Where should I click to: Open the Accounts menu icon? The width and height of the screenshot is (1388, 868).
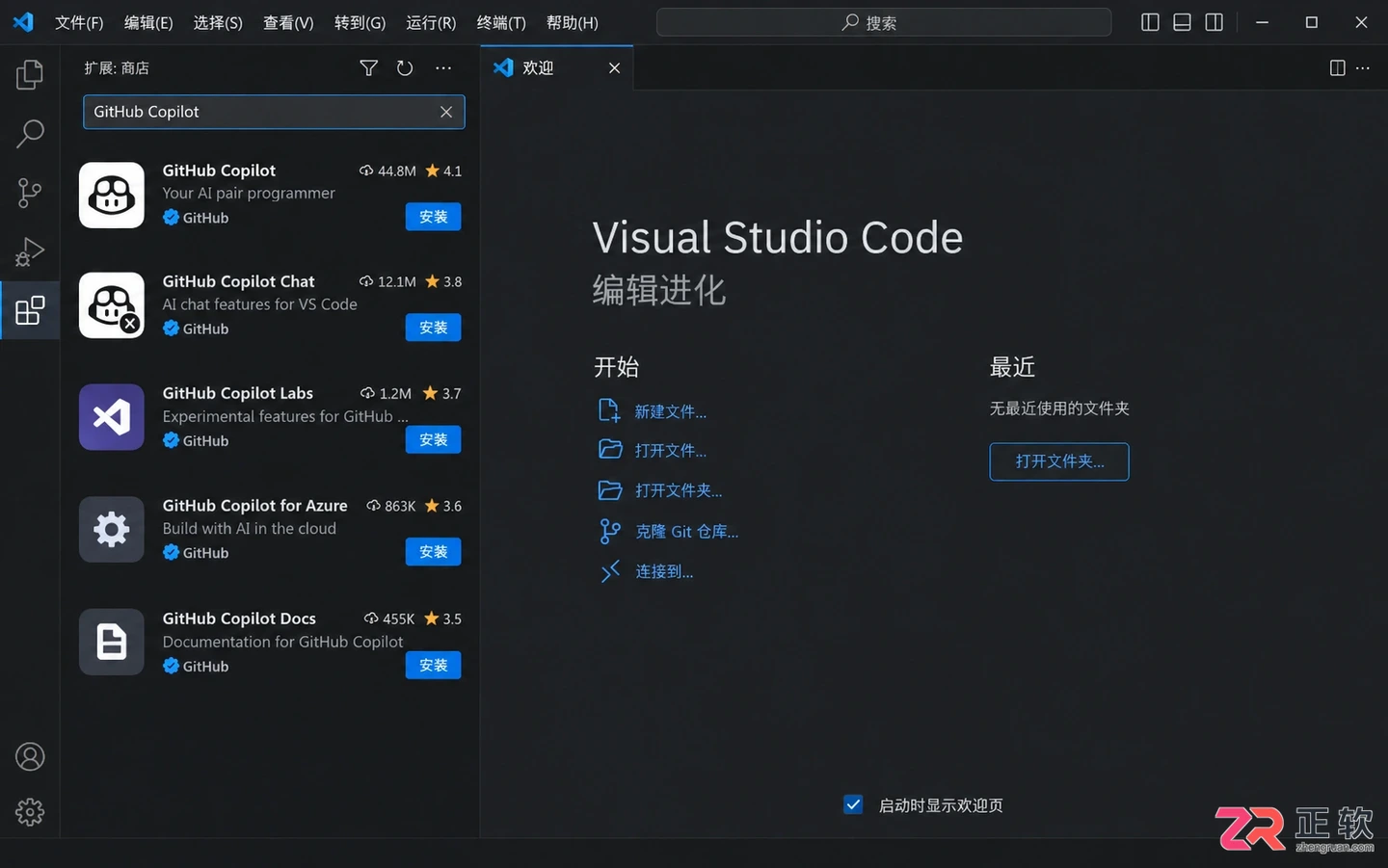coord(30,757)
